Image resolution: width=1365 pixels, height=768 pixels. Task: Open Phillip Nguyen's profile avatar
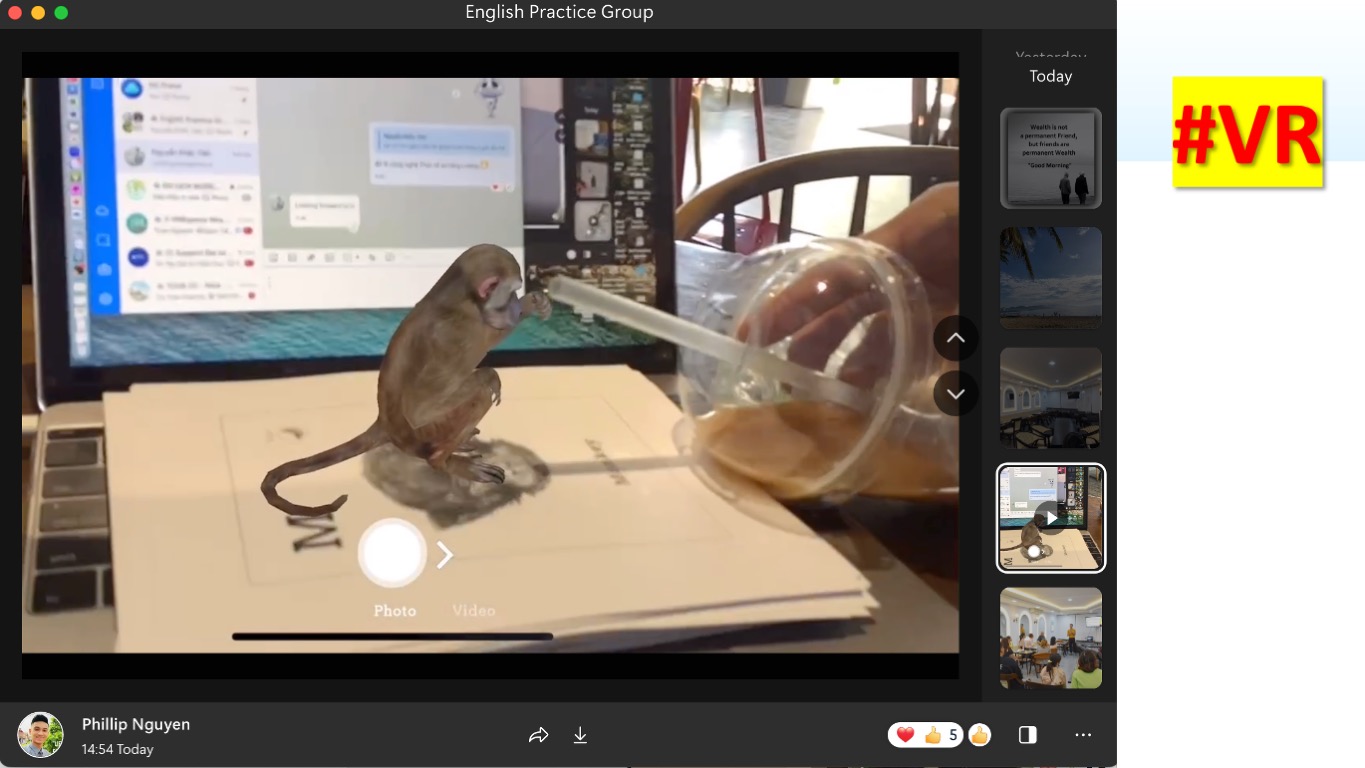pos(40,735)
